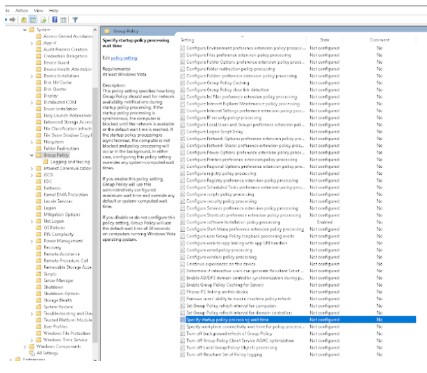The width and height of the screenshot is (427, 373).
Task: Select Configure registry policy processing setting
Action: point(221,173)
